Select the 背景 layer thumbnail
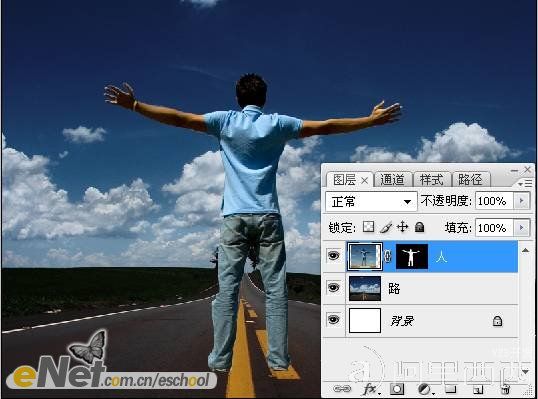This screenshot has height=399, width=538. pyautogui.click(x=365, y=320)
